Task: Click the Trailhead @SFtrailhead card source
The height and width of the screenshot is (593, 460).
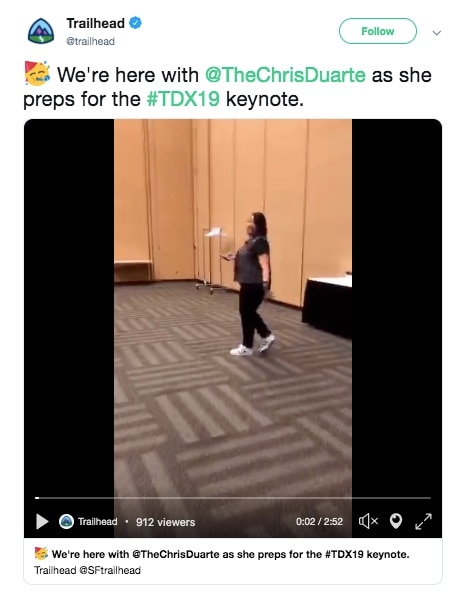Action: click(x=87, y=570)
